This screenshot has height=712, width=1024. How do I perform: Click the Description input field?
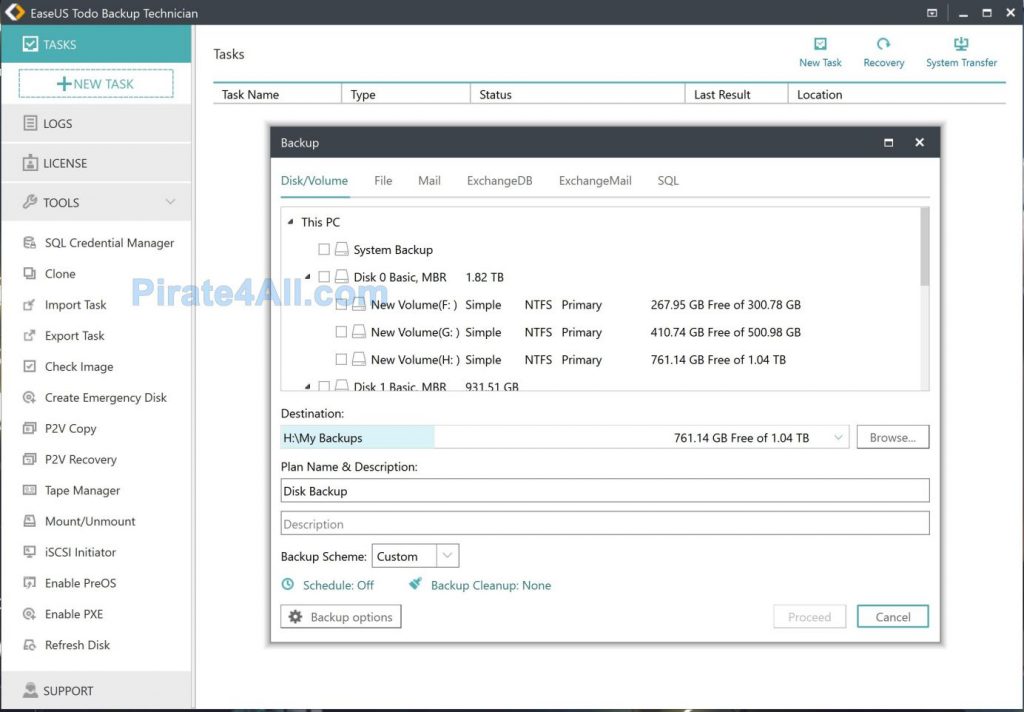pos(604,524)
